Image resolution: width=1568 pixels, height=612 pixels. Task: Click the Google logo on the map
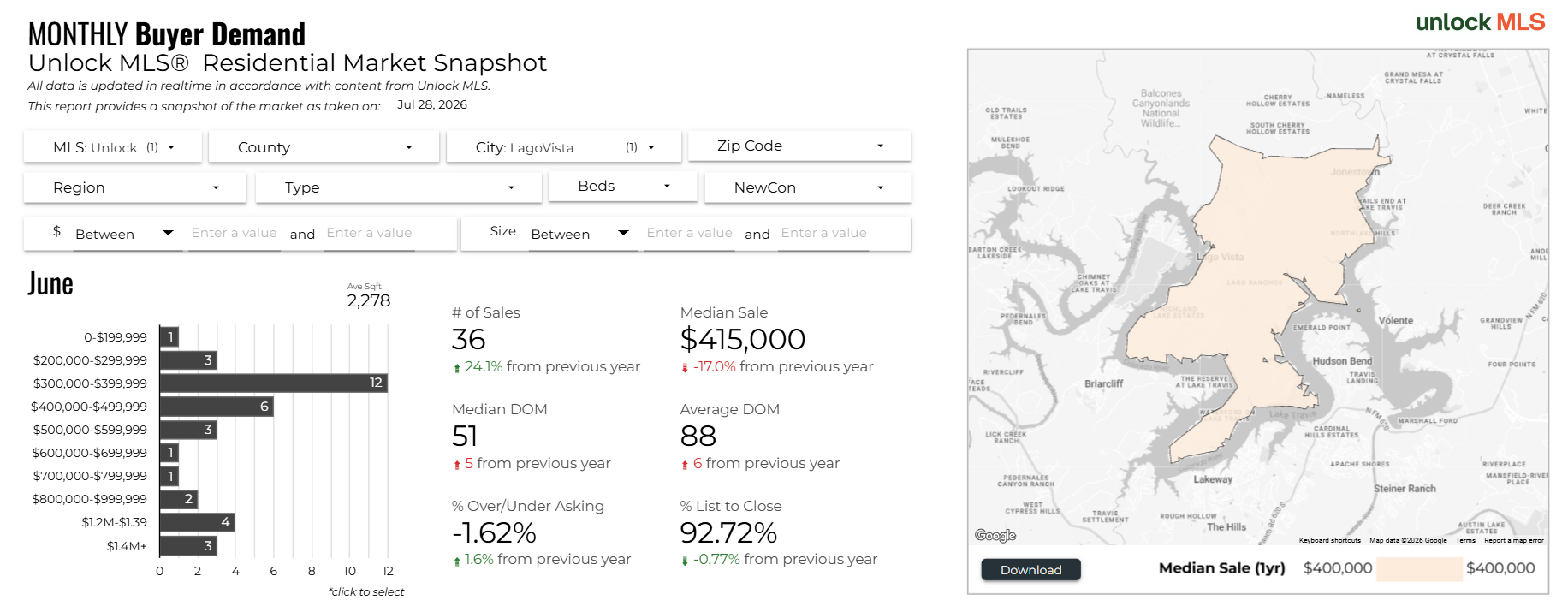pyautogui.click(x=995, y=535)
